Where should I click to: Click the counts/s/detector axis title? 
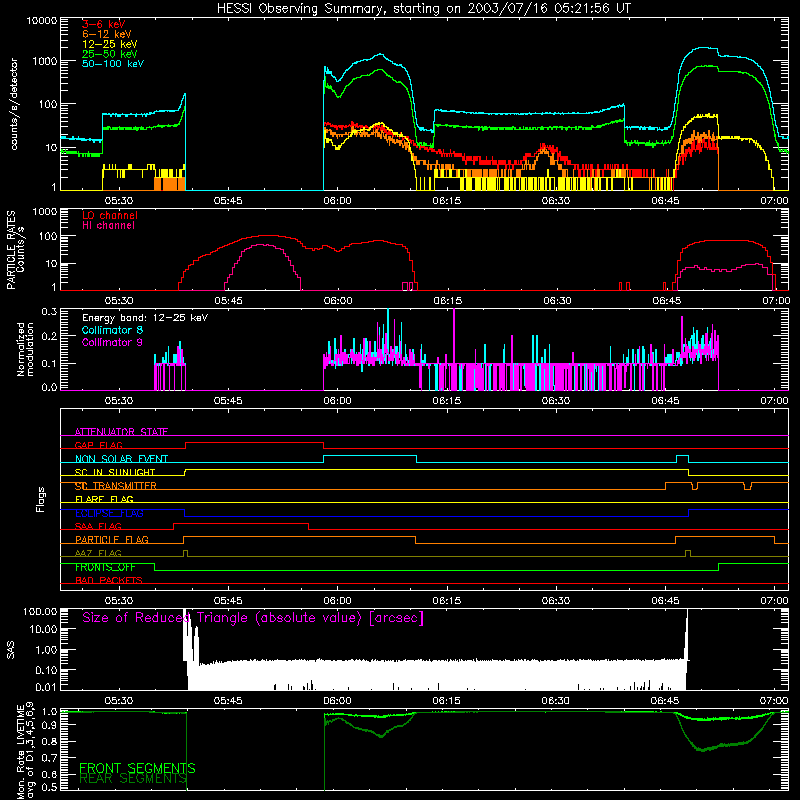(x=14, y=104)
